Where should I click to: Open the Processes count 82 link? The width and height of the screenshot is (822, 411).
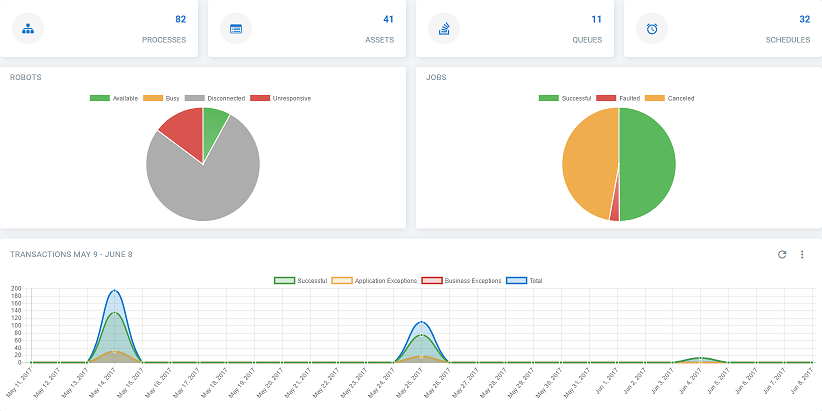tap(180, 19)
